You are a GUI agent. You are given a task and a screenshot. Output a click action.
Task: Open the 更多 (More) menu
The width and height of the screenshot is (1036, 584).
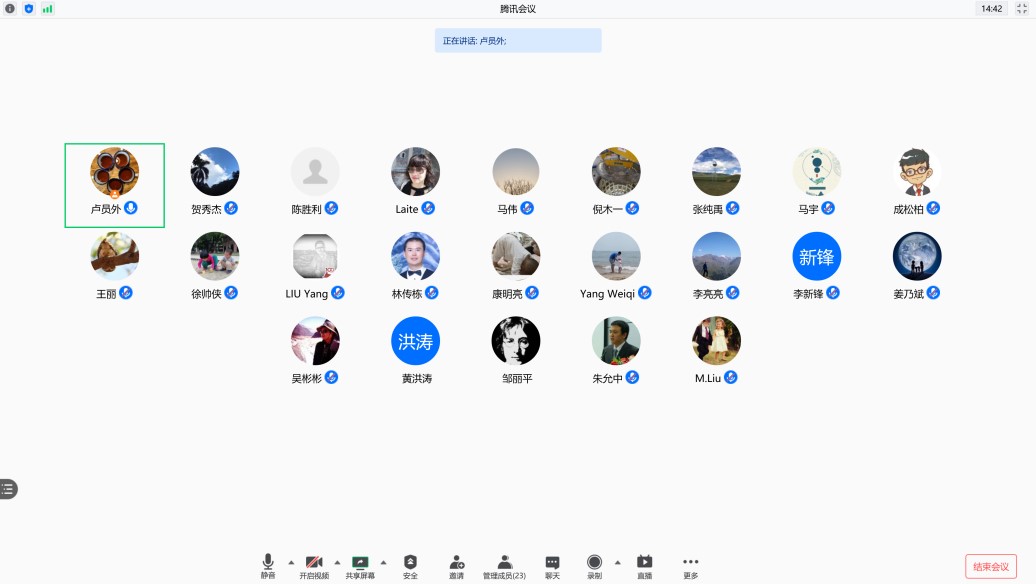[x=691, y=563]
